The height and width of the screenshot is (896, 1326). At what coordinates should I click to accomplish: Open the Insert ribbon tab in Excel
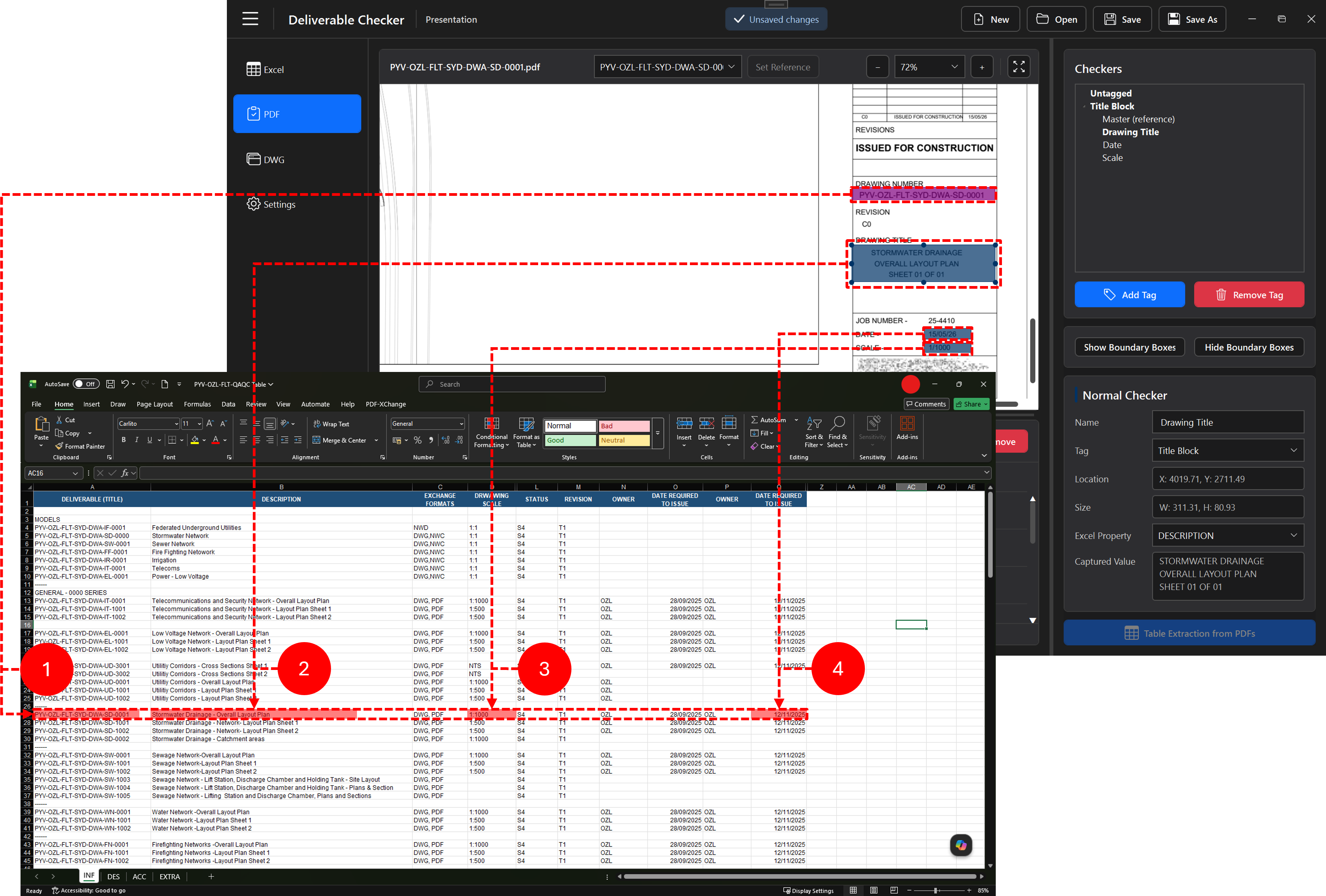(91, 404)
